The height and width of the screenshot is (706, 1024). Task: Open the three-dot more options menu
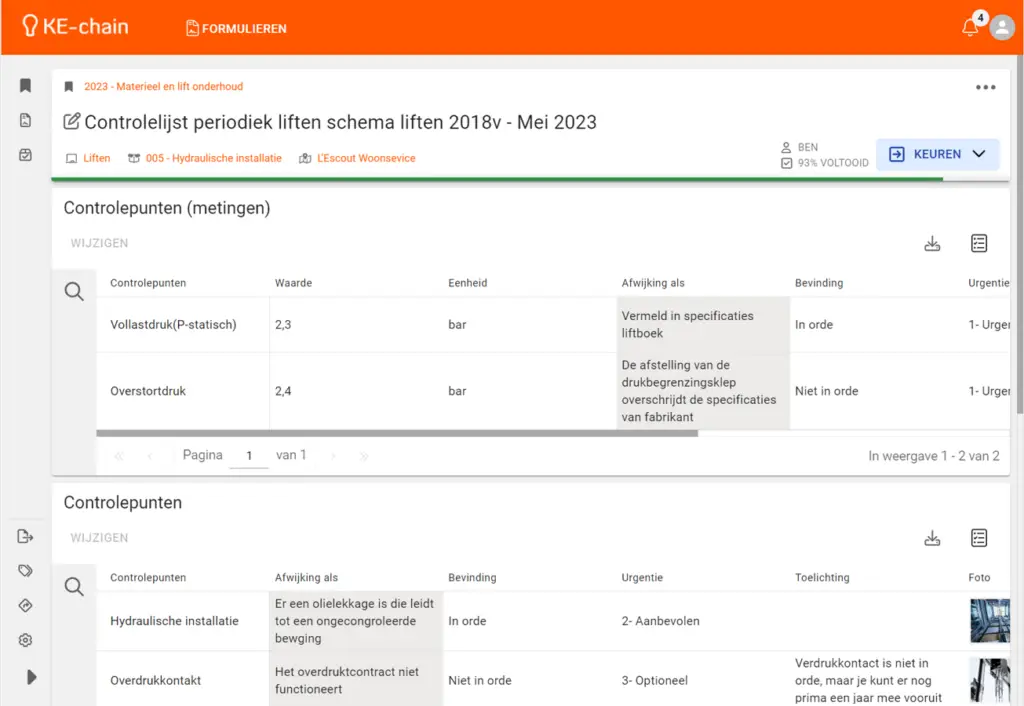985,87
